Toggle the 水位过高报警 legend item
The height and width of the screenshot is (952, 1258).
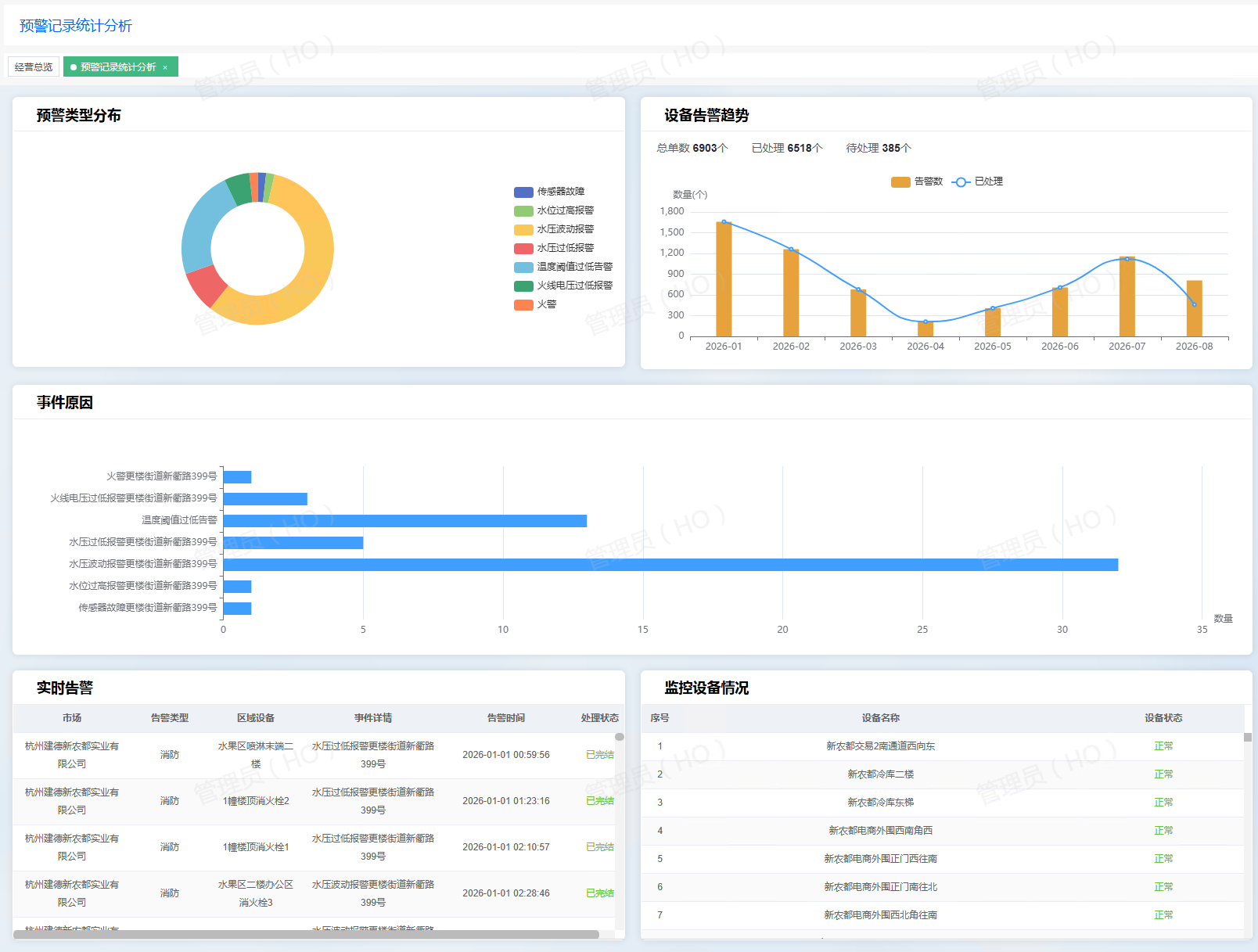tap(523, 210)
